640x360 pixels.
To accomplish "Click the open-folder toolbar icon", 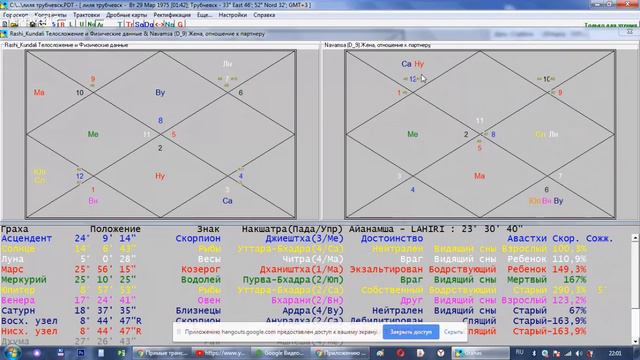I will pos(14,24).
